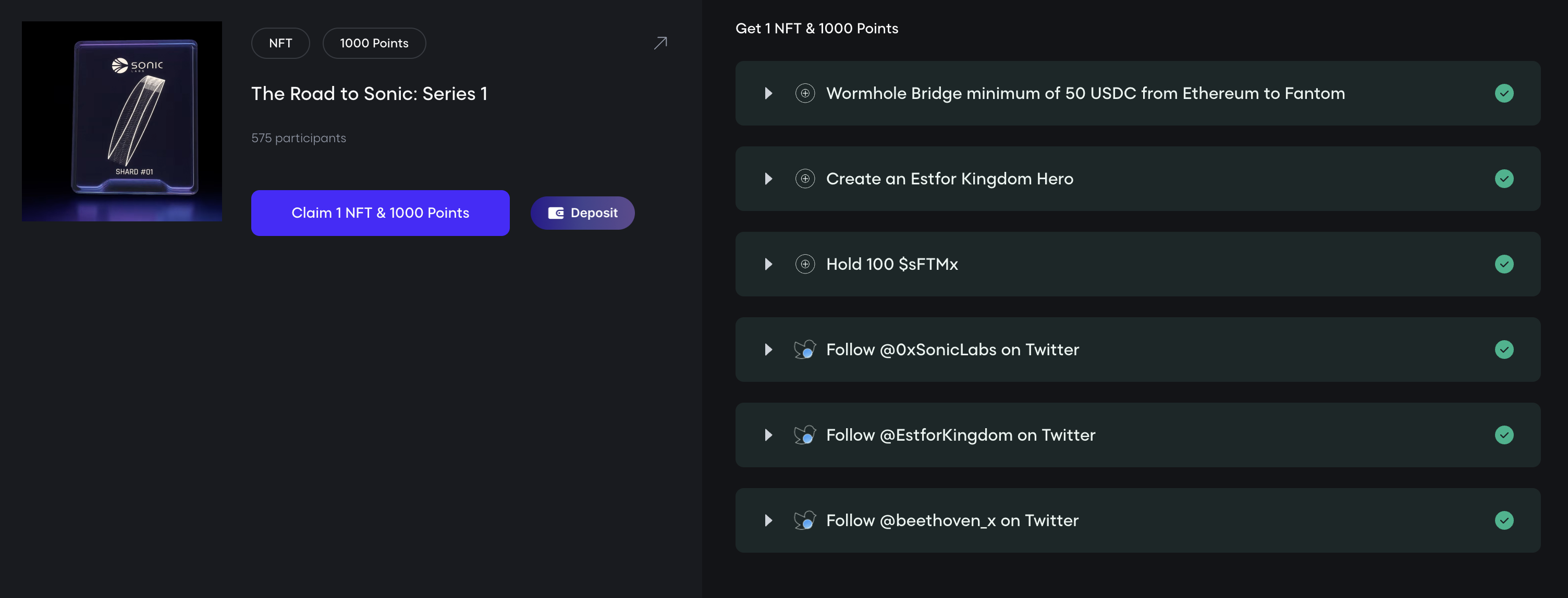
Task: Open The Road to Sonic: Series 1 title
Action: (369, 94)
